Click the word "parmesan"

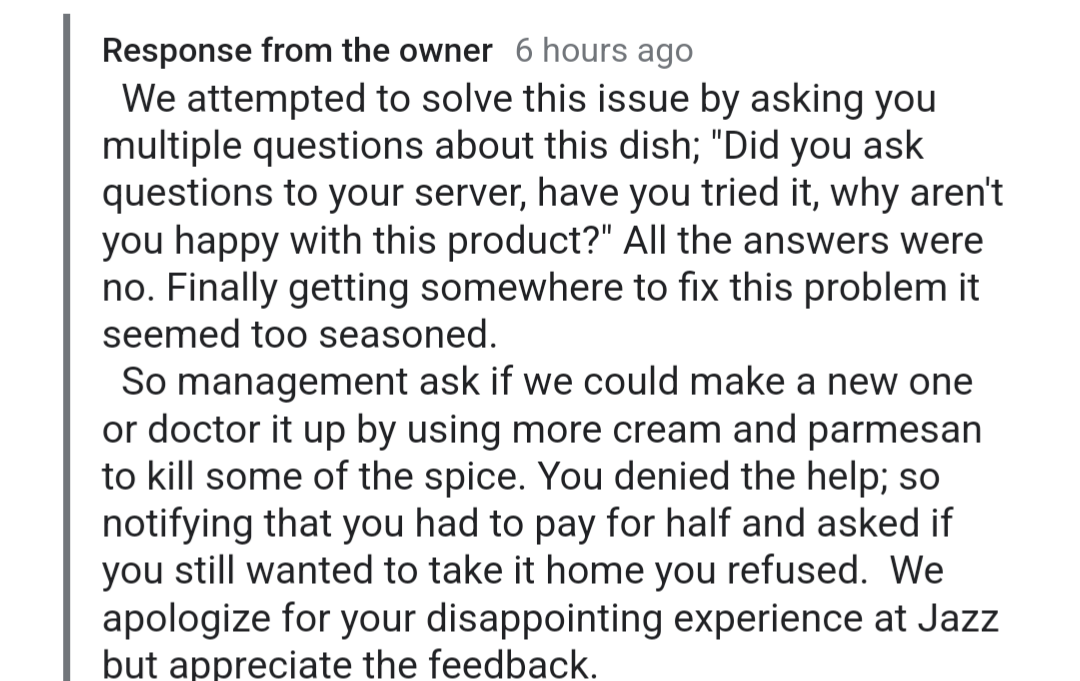coord(905,429)
